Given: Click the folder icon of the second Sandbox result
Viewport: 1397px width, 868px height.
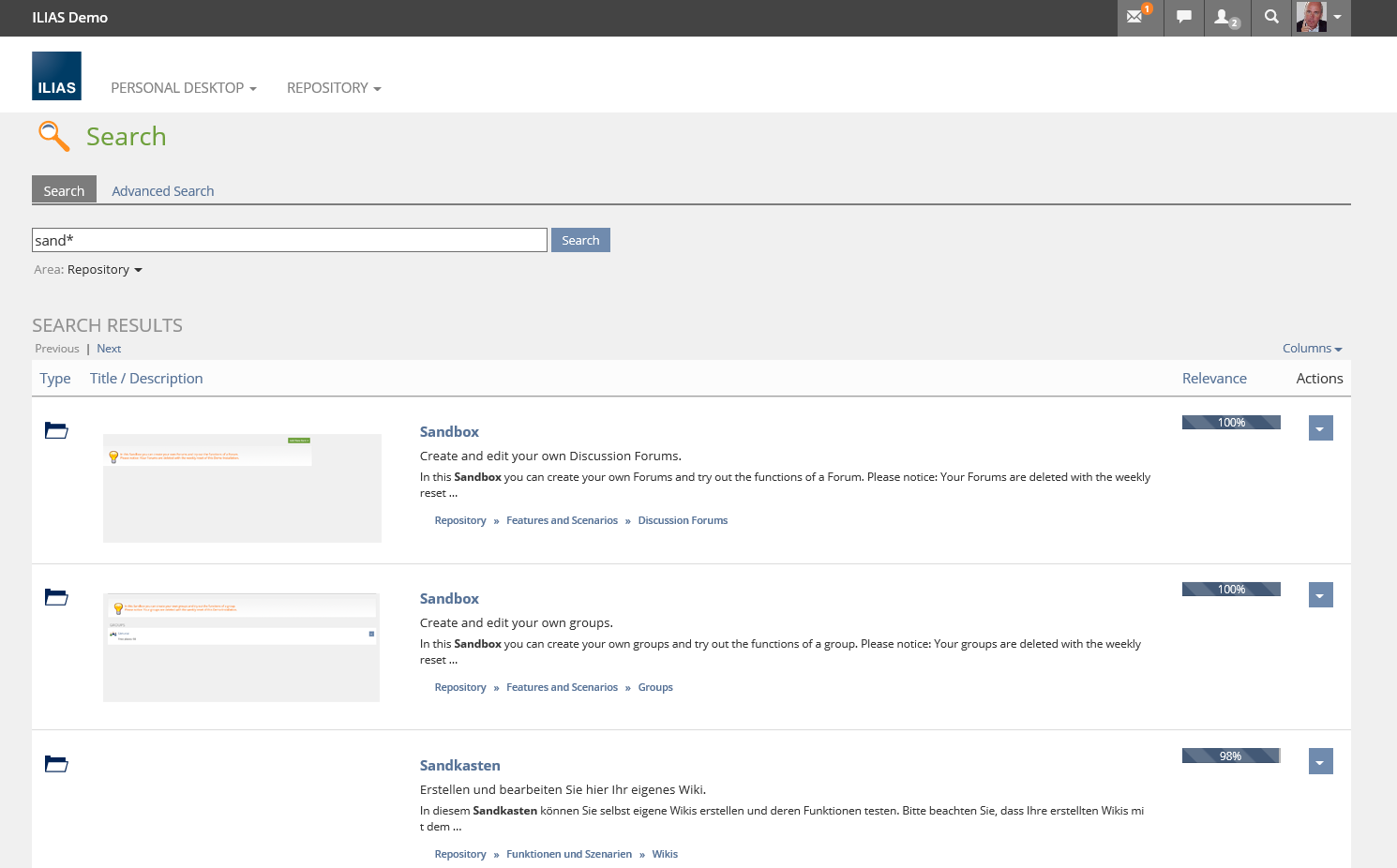Looking at the screenshot, I should (56, 597).
